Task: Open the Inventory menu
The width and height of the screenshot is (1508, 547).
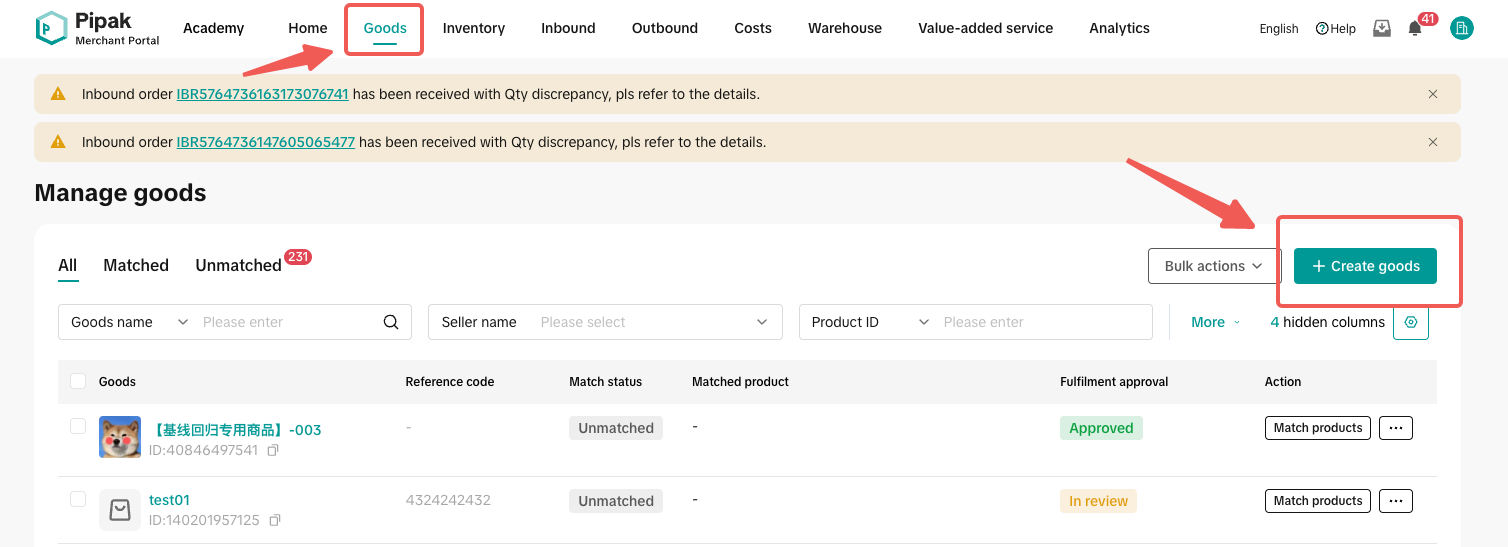Action: pyautogui.click(x=474, y=28)
